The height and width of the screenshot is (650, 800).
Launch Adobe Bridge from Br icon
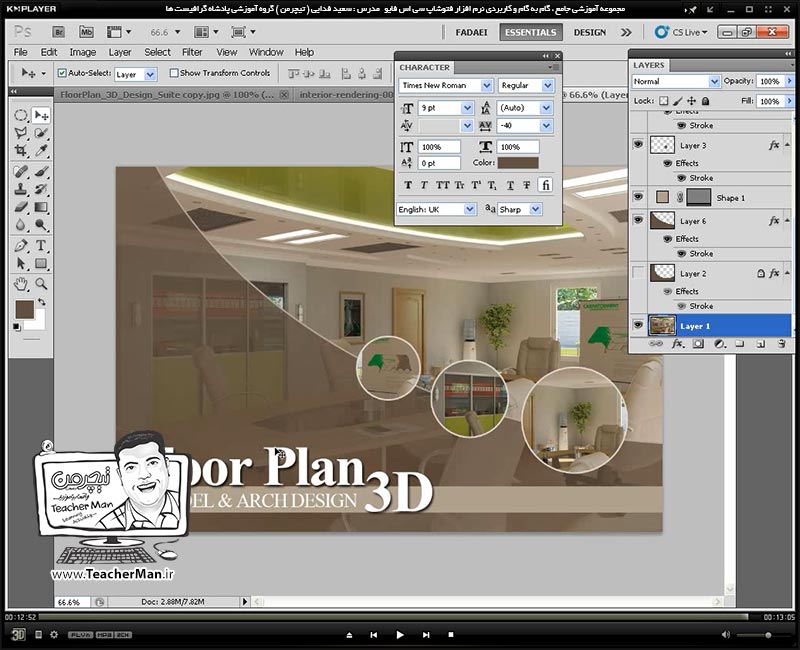click(x=59, y=32)
